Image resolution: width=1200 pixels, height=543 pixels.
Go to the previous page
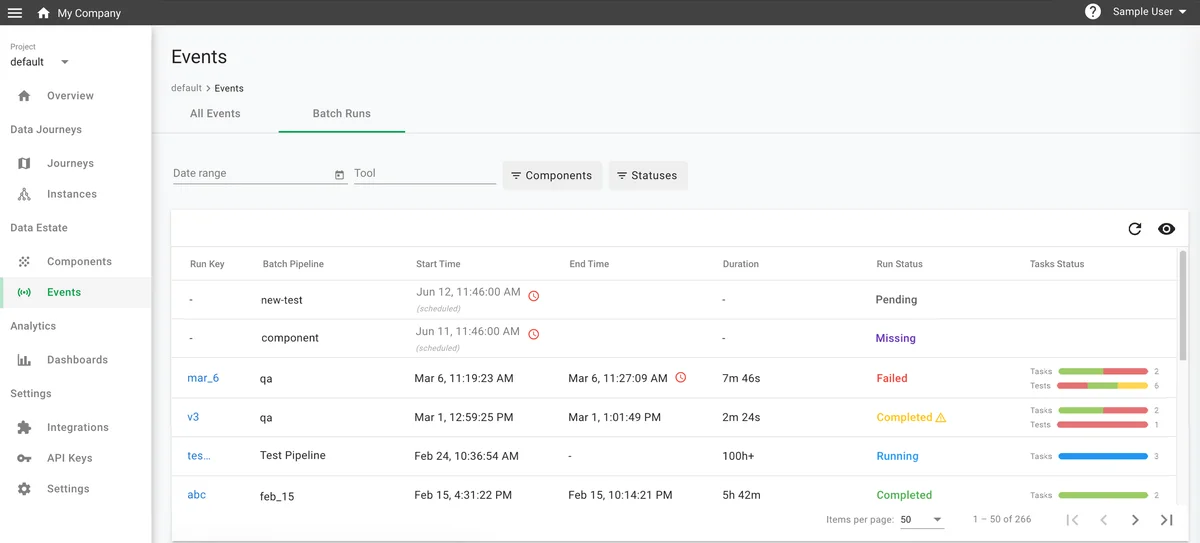[x=1104, y=520]
